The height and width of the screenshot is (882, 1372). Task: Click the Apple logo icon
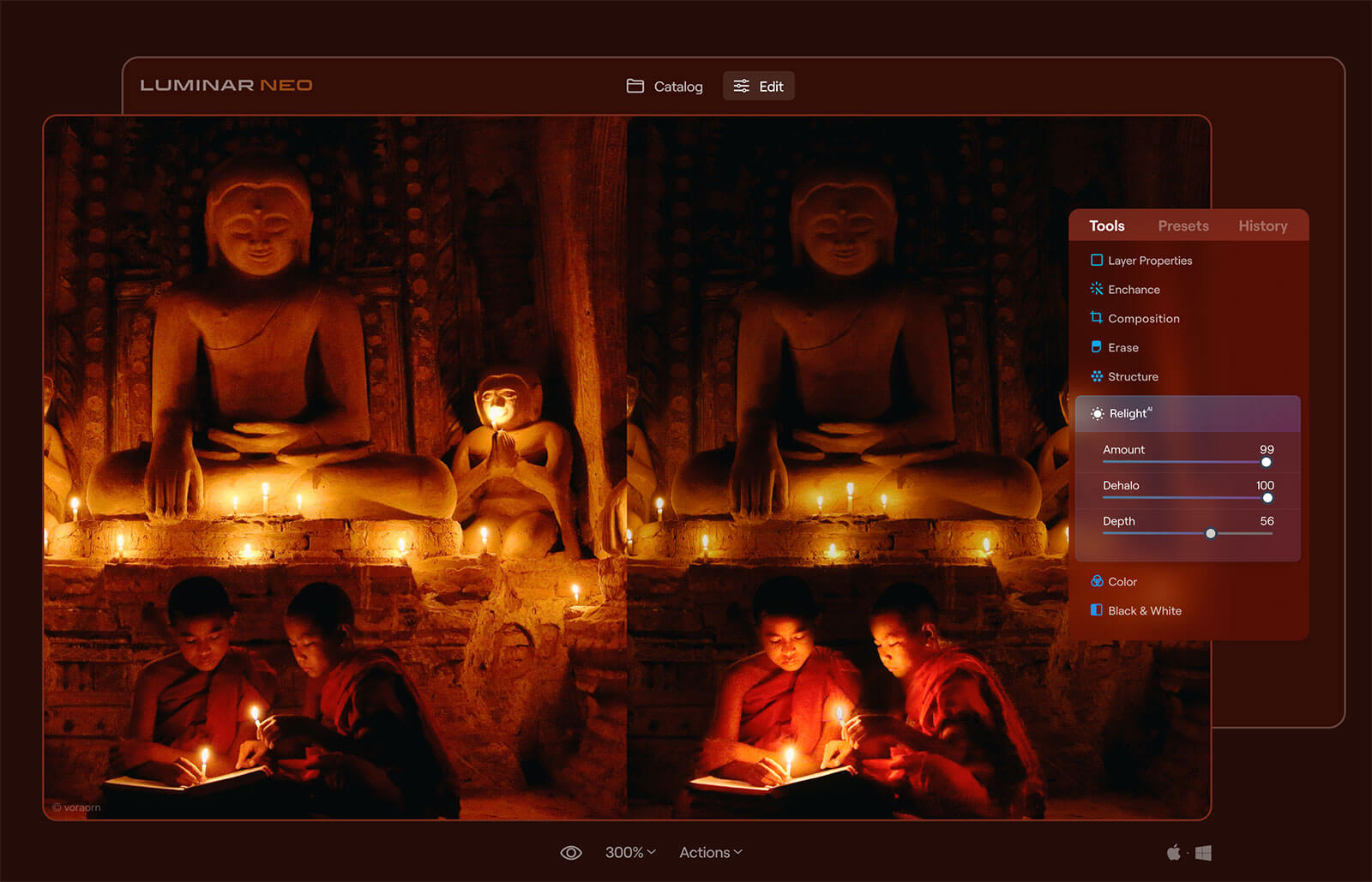tap(1173, 852)
